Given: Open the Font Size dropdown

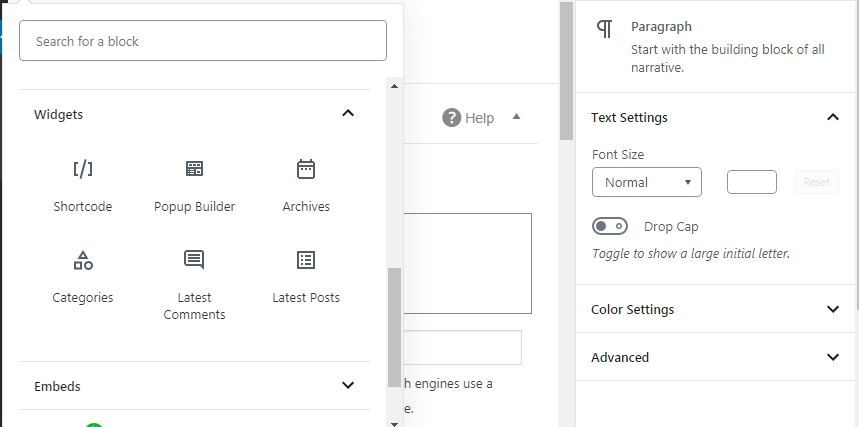Looking at the screenshot, I should pos(647,182).
